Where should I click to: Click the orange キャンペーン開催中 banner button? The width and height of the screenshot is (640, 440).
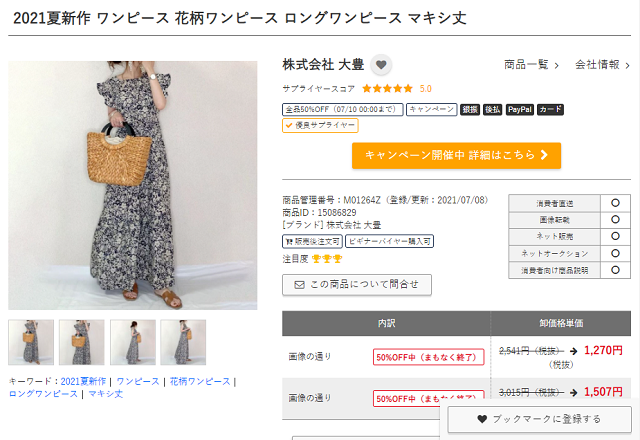pyautogui.click(x=456, y=155)
